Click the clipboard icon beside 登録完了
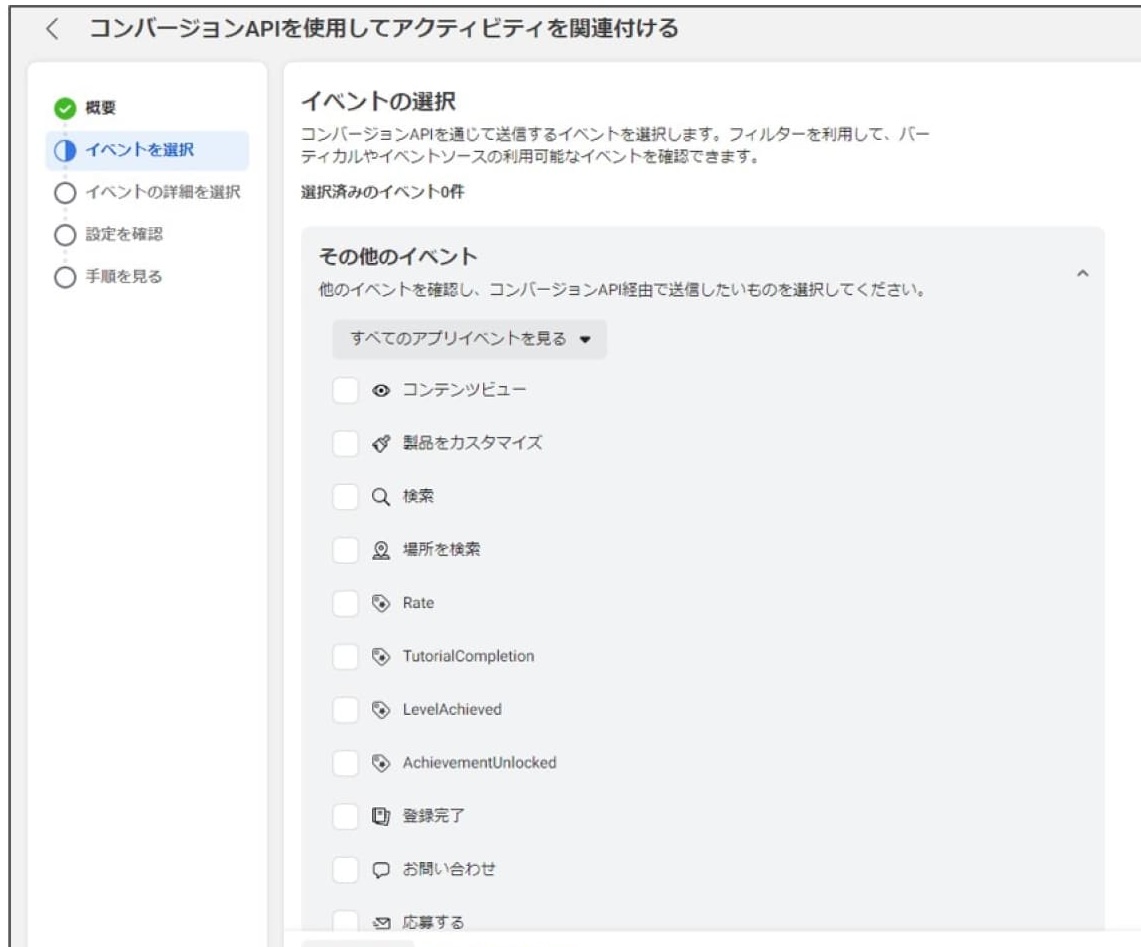Screen dimensions: 1141x947 click(x=381, y=816)
